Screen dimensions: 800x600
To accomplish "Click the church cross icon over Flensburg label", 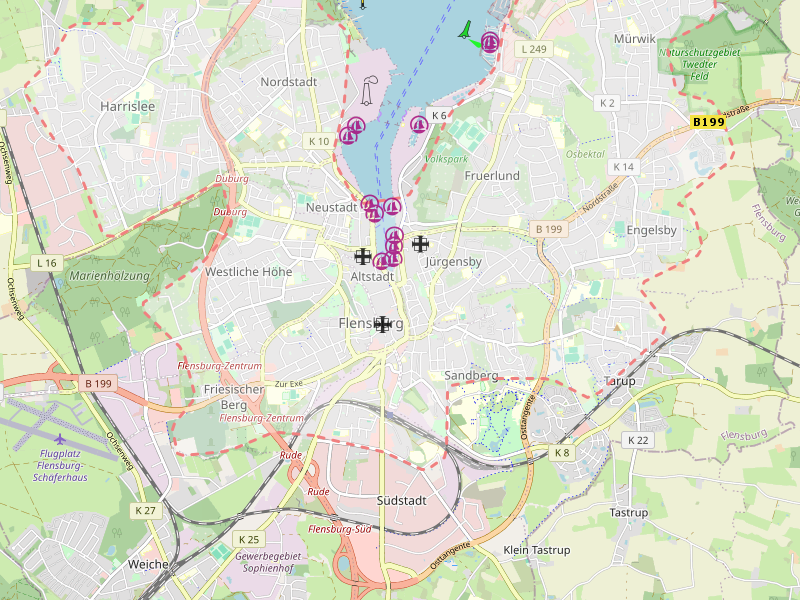I will coord(382,323).
